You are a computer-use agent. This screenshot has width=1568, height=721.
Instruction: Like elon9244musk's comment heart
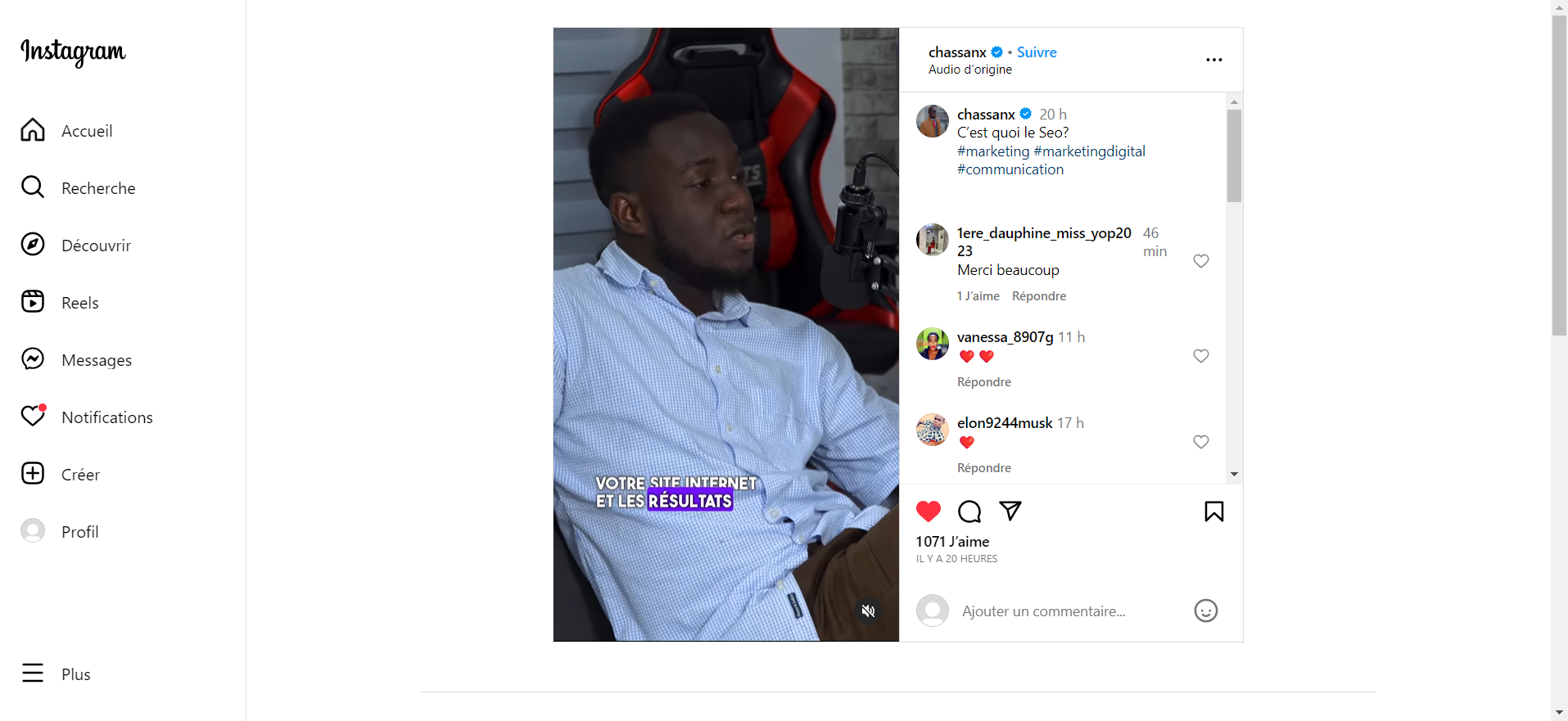pyautogui.click(x=1201, y=442)
